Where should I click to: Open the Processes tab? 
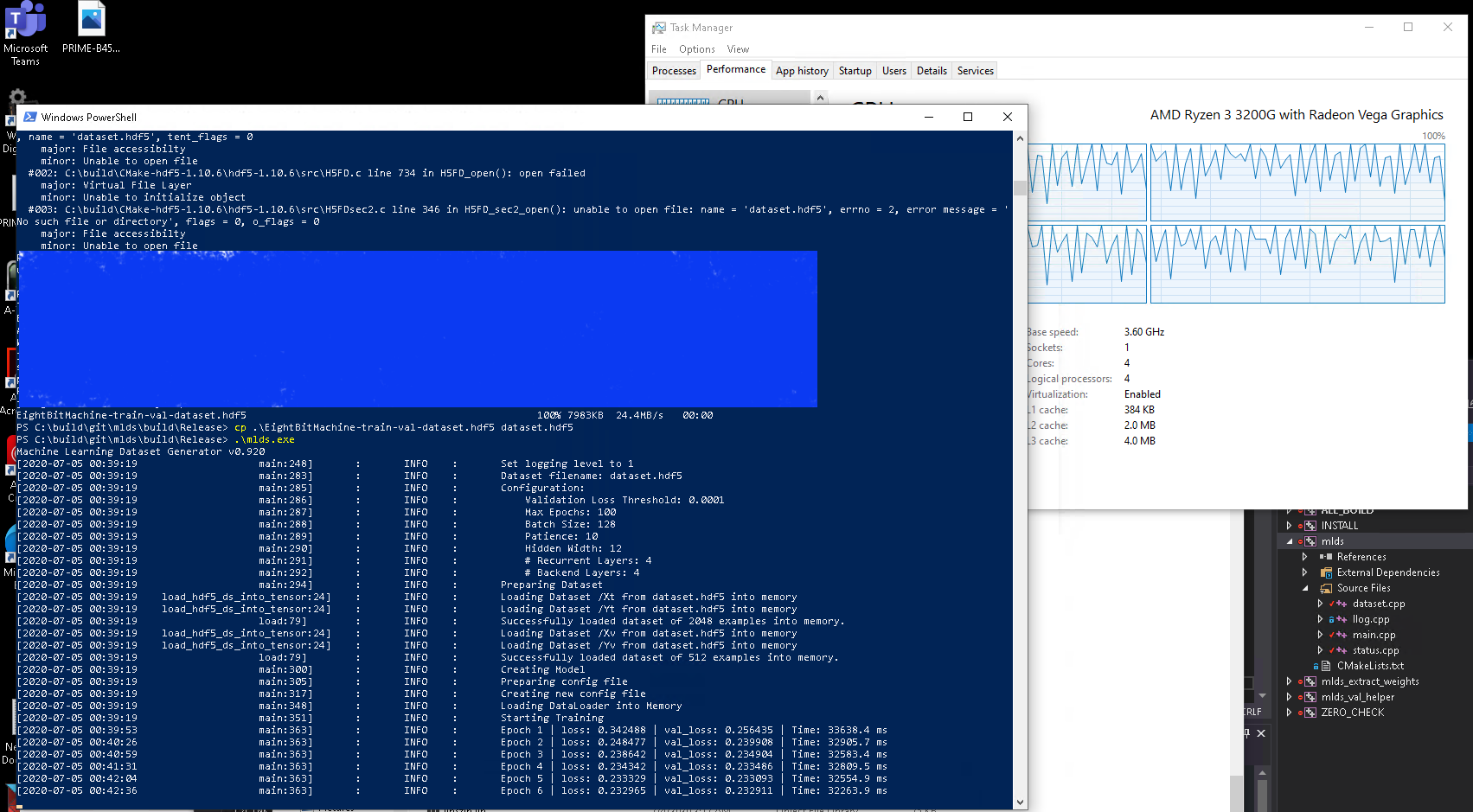point(674,71)
